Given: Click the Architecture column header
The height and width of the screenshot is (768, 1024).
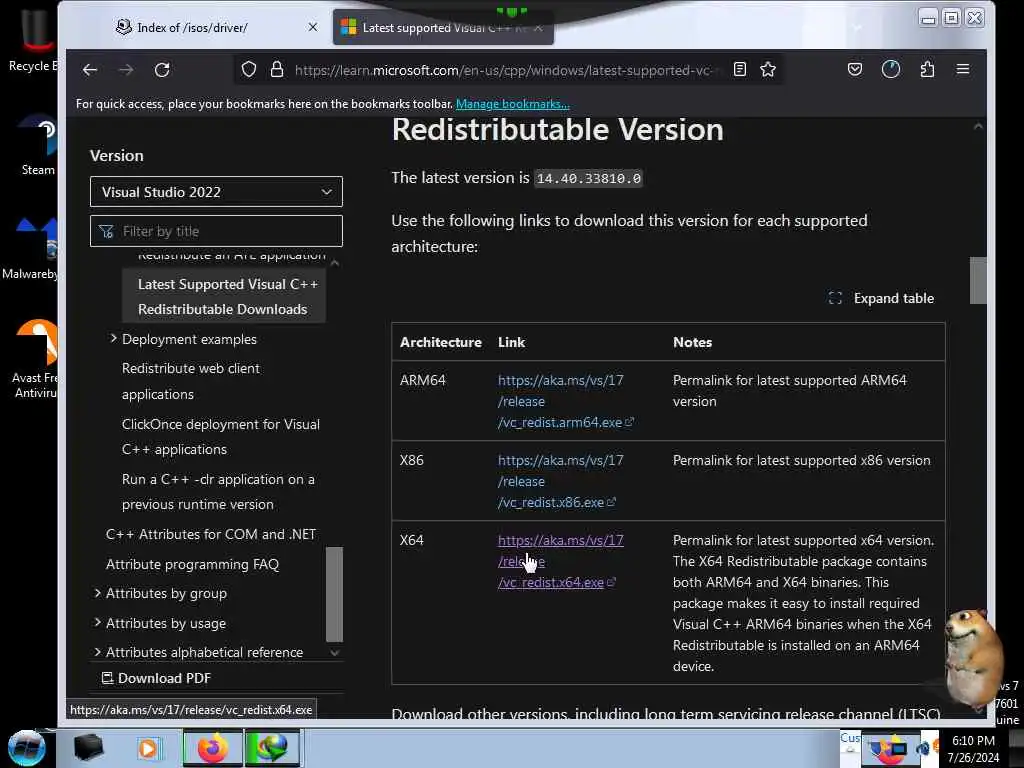Looking at the screenshot, I should pyautogui.click(x=441, y=342).
